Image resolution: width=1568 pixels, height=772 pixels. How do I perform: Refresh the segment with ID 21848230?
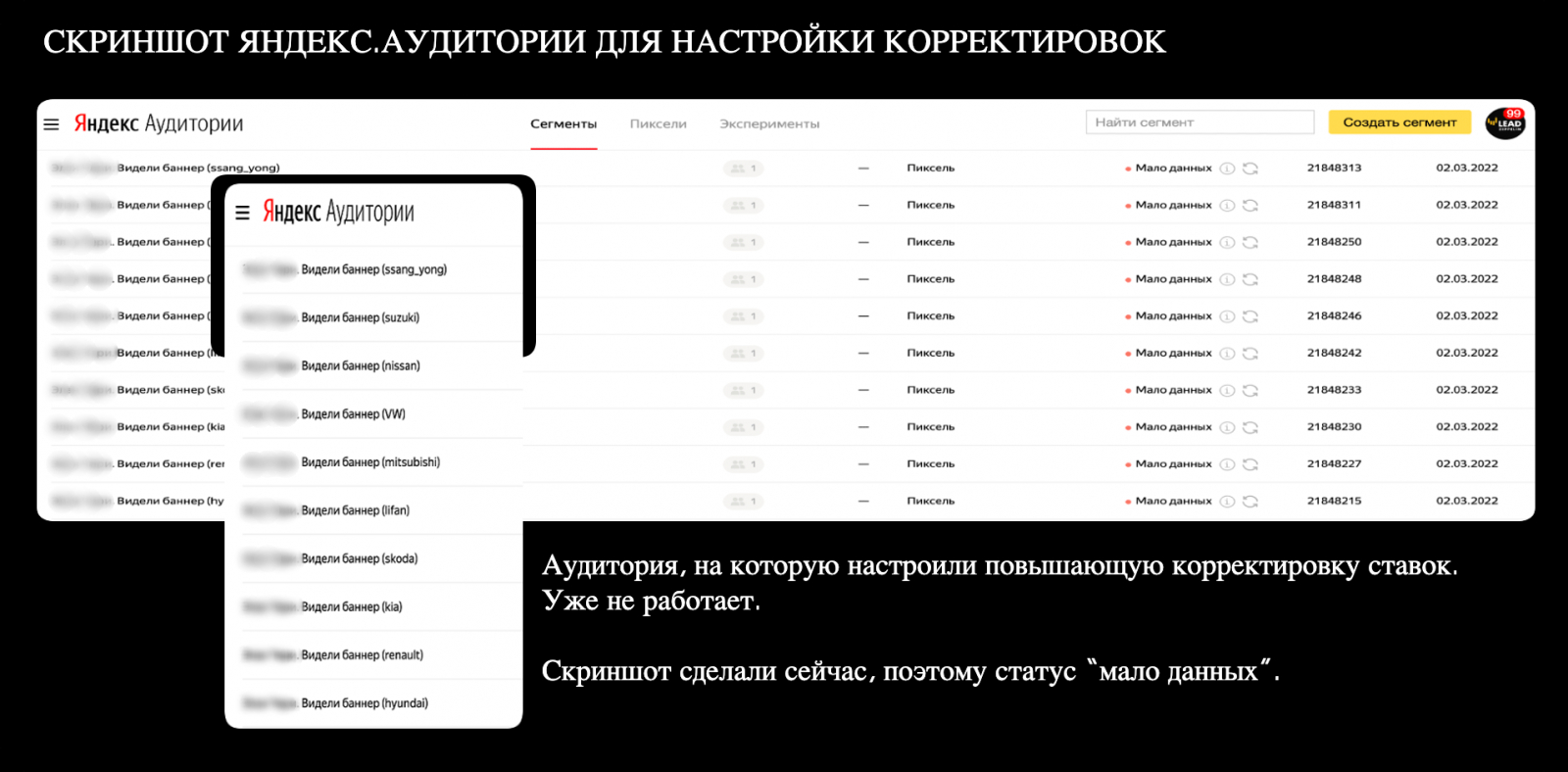(1250, 427)
